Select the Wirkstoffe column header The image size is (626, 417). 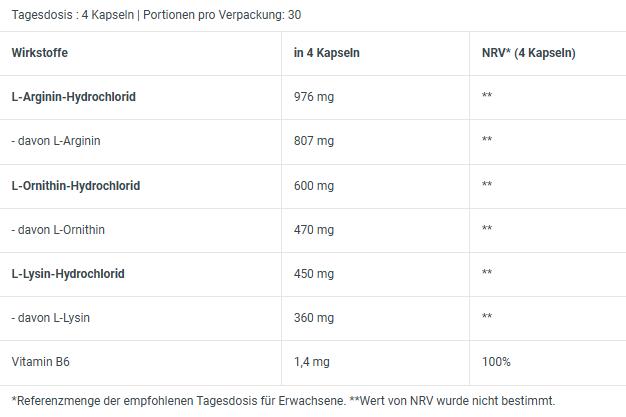[x=40, y=53]
